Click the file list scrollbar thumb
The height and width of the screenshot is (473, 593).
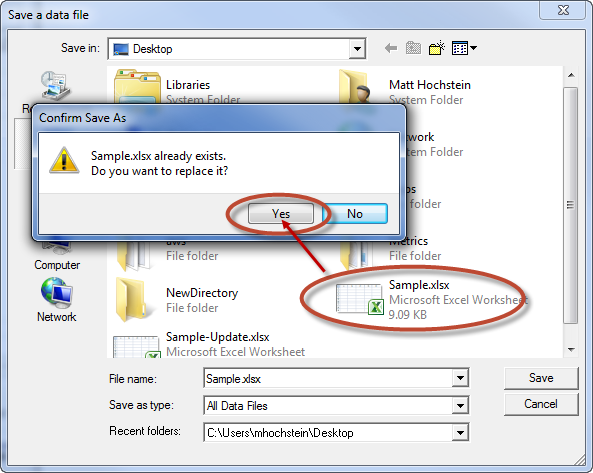pos(571,205)
